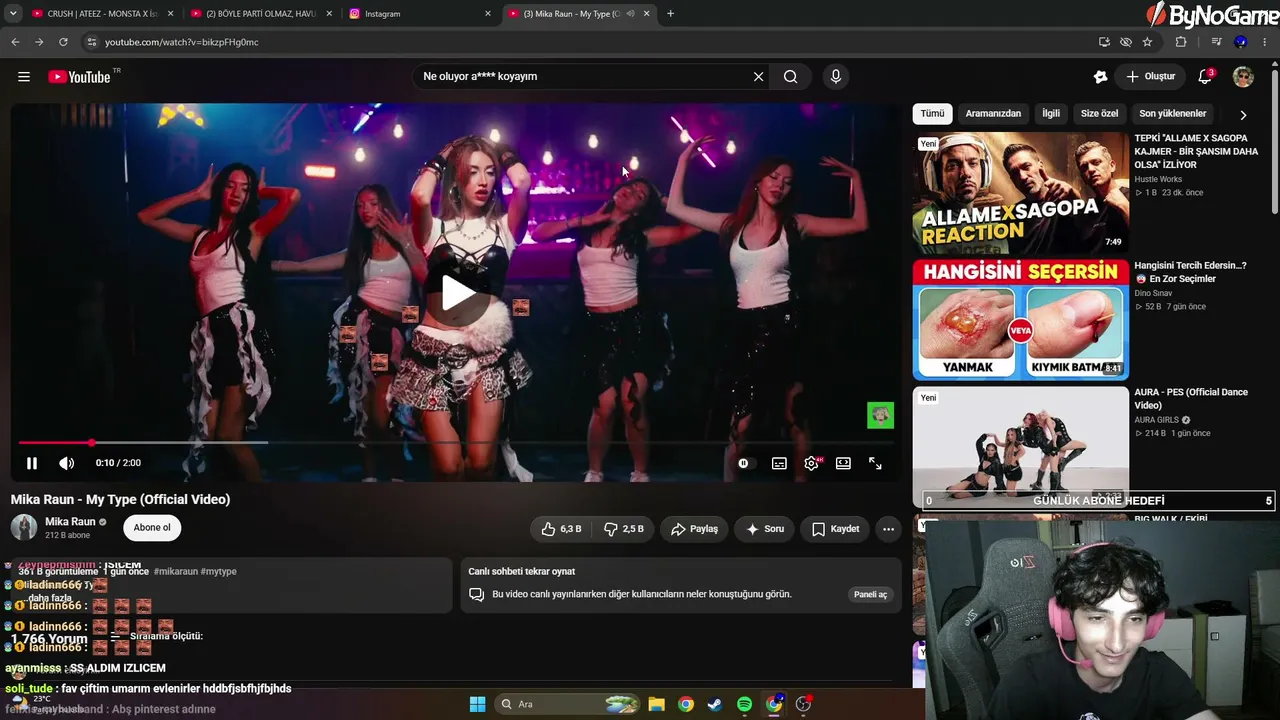1280x720 pixels.
Task: Like the Mika Raun video
Action: click(561, 529)
